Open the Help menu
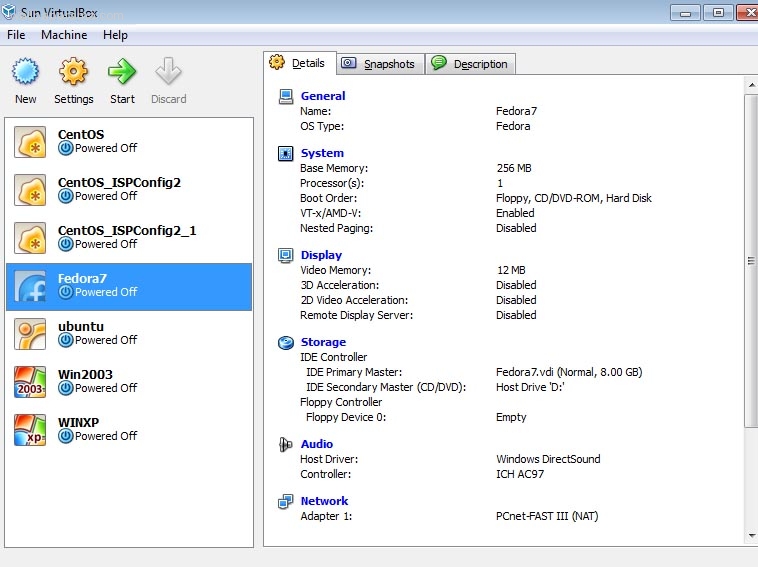758x567 pixels. click(x=115, y=35)
